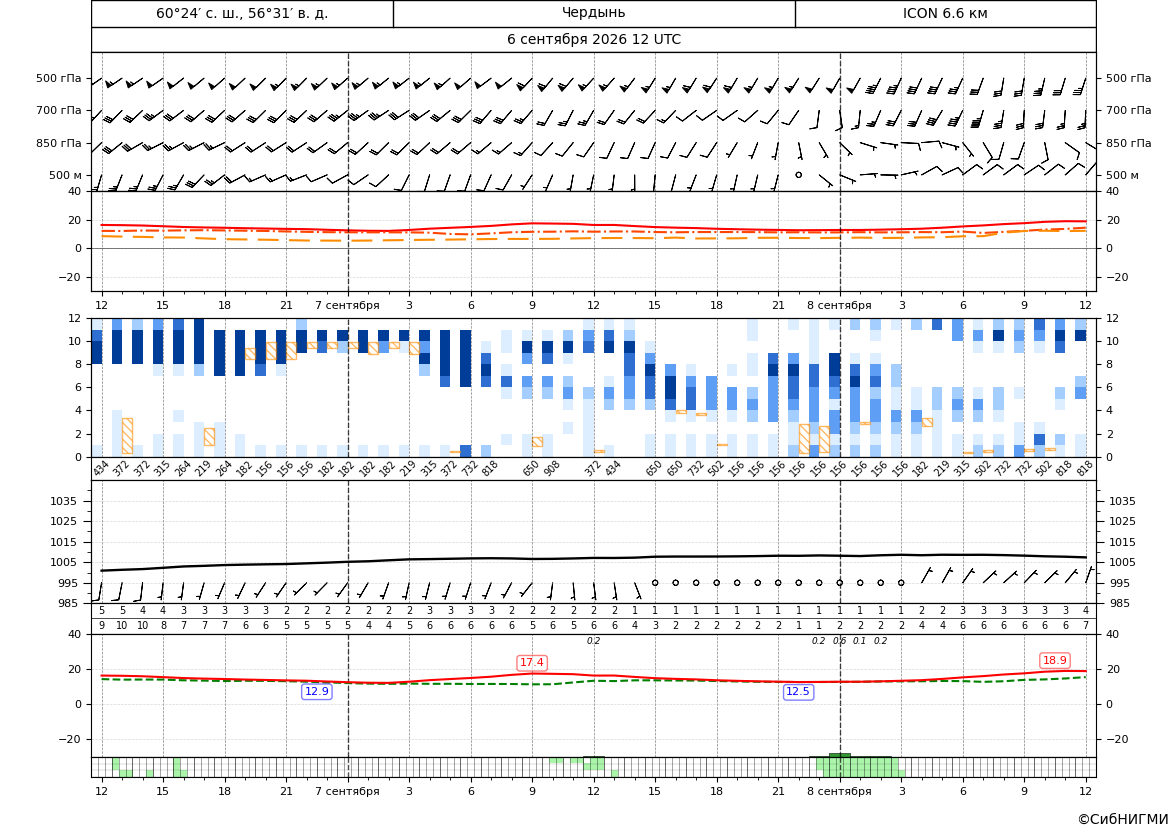Click the 908 cloud base value label
The width and height of the screenshot is (1169, 827).
pyautogui.click(x=552, y=469)
